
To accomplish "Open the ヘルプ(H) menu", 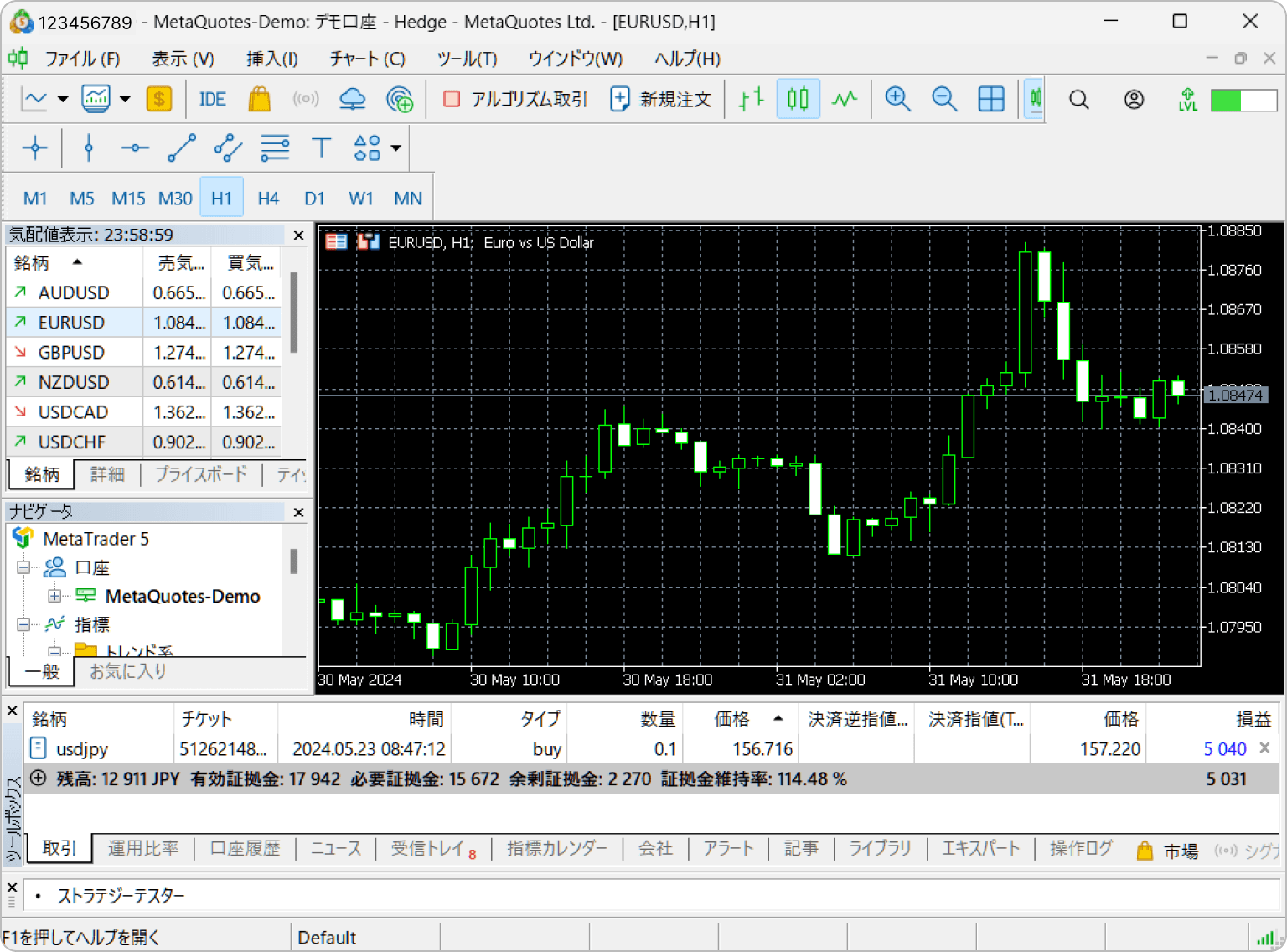I will tap(687, 59).
